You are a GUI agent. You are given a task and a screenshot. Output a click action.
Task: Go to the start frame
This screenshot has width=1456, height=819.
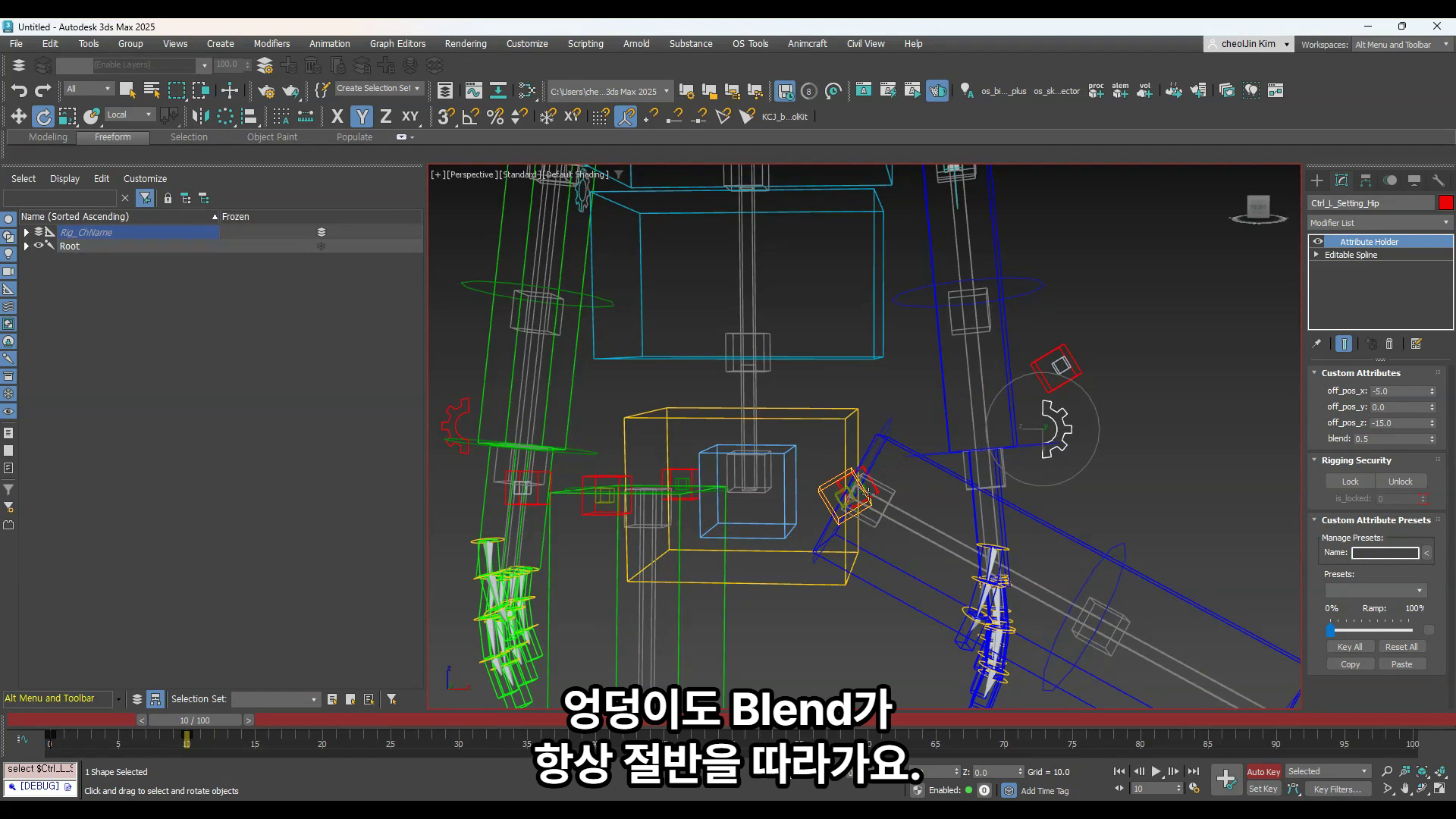[1119, 771]
